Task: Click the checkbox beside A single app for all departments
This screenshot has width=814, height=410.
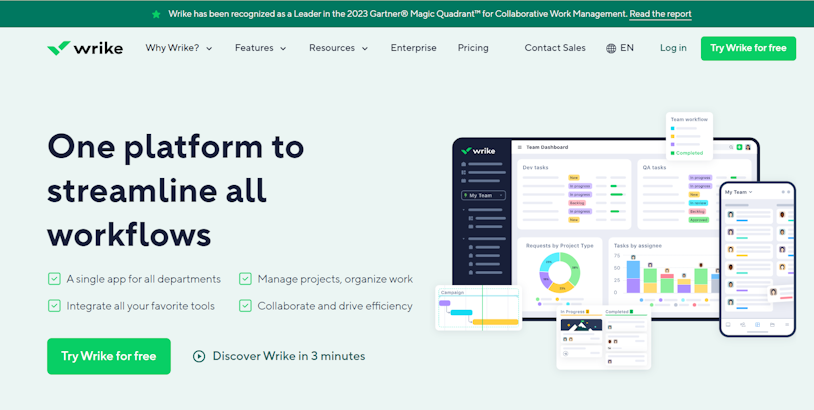Action: [x=54, y=279]
